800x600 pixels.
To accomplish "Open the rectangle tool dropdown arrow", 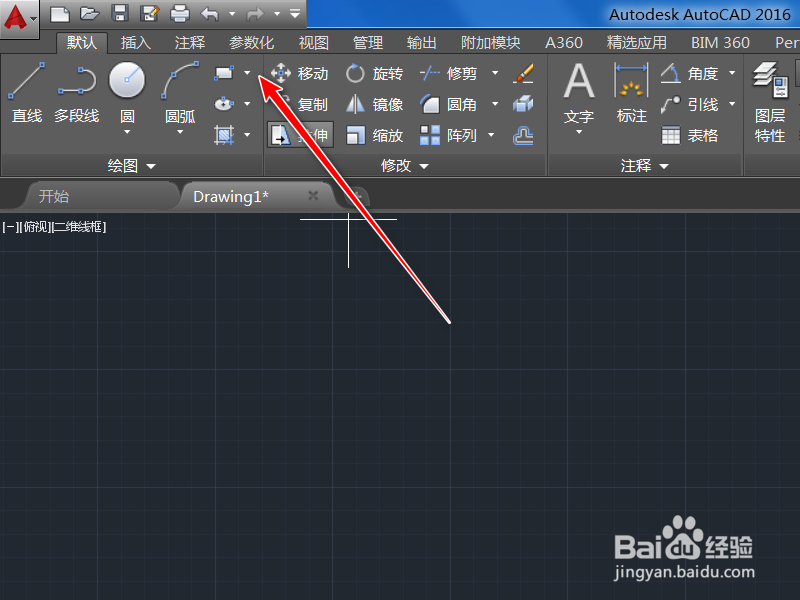I will [x=247, y=73].
